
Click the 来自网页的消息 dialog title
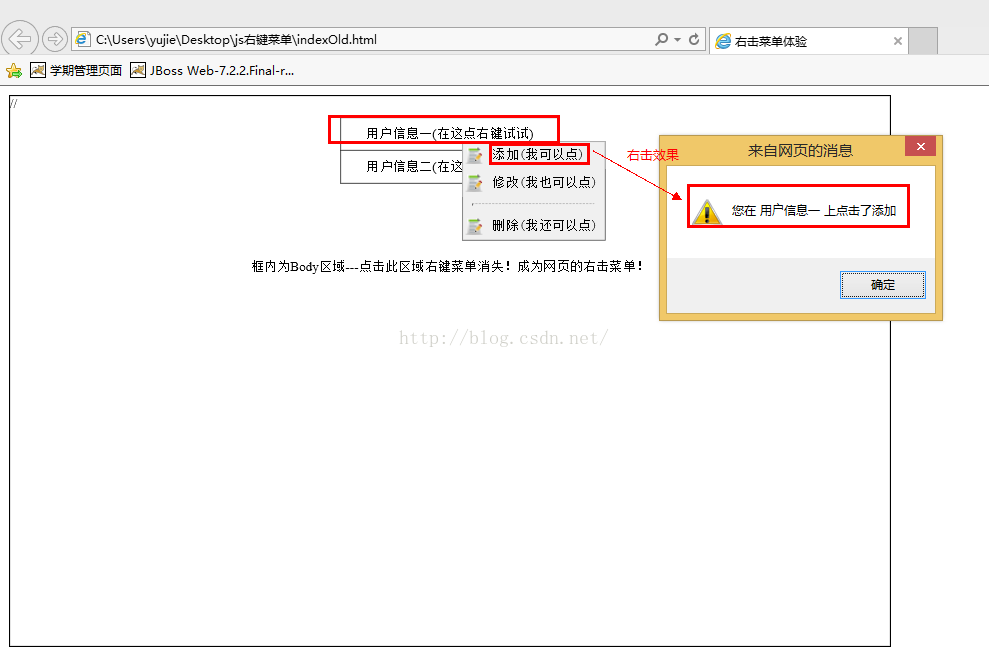[x=800, y=151]
